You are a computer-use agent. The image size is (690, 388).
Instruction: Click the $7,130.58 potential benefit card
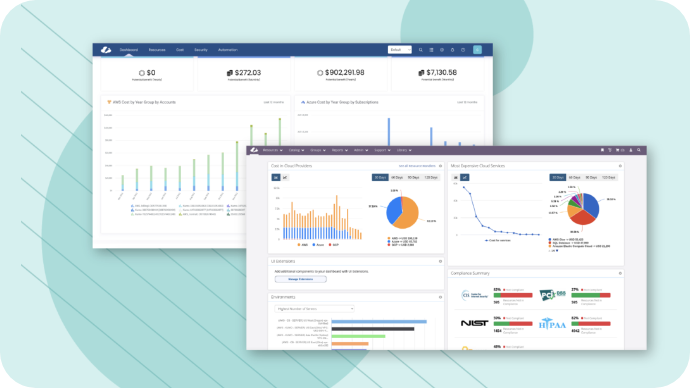438,74
